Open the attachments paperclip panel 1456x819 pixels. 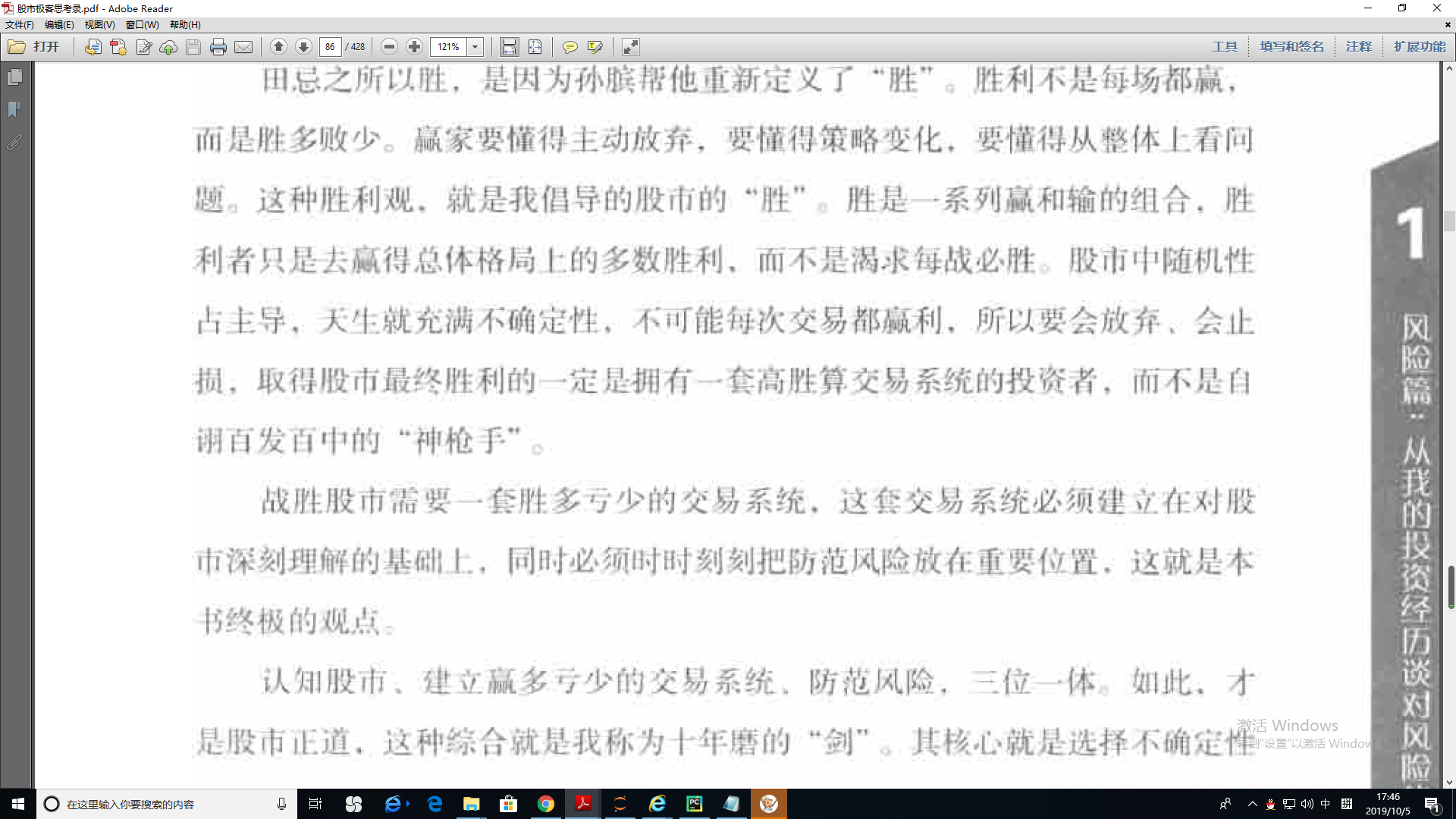pos(14,142)
